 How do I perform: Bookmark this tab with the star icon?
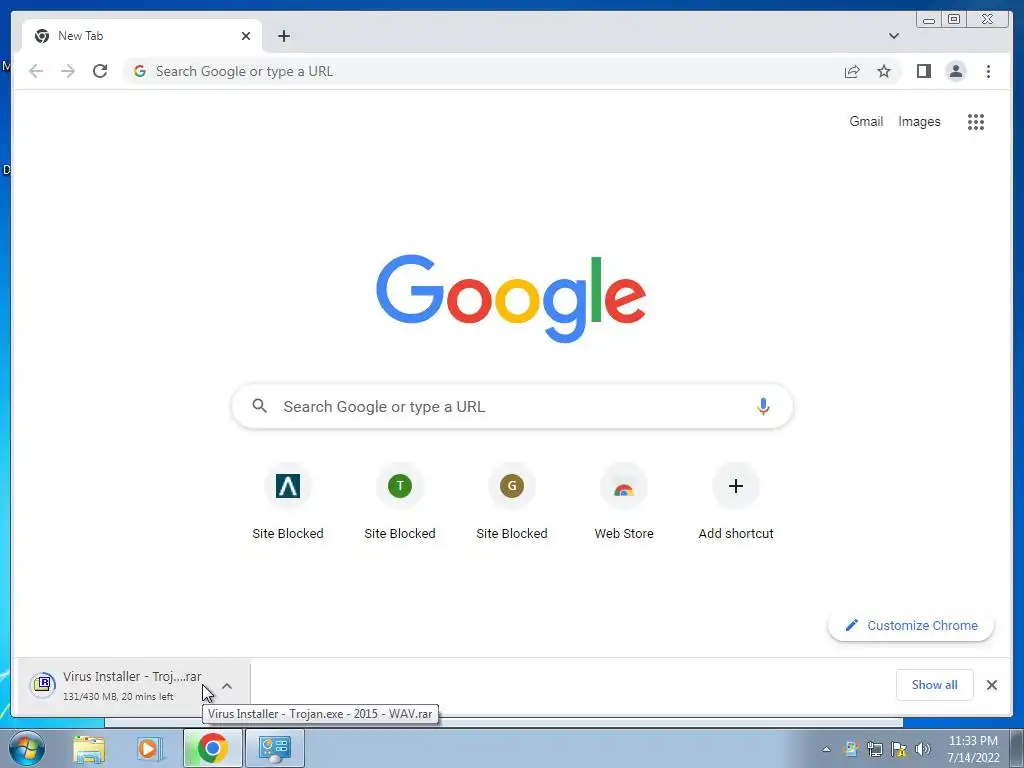pyautogui.click(x=884, y=71)
